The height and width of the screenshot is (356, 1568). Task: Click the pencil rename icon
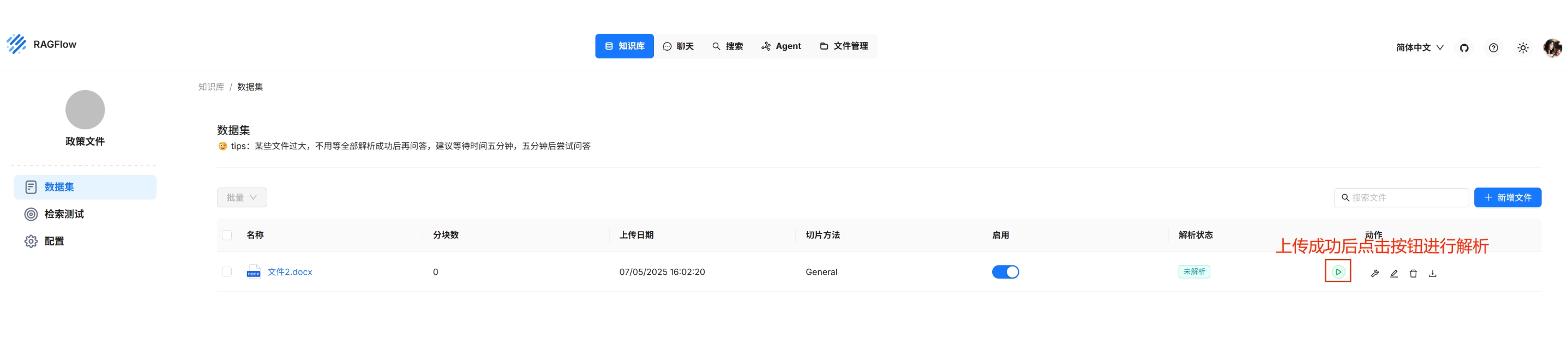tap(1394, 273)
